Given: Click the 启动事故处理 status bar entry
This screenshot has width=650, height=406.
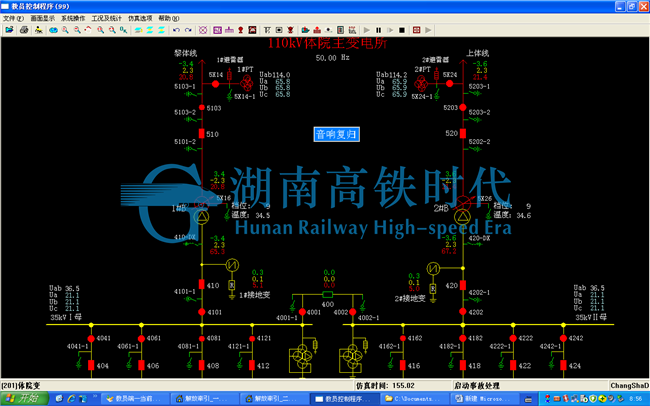Looking at the screenshot, I should tap(477, 386).
